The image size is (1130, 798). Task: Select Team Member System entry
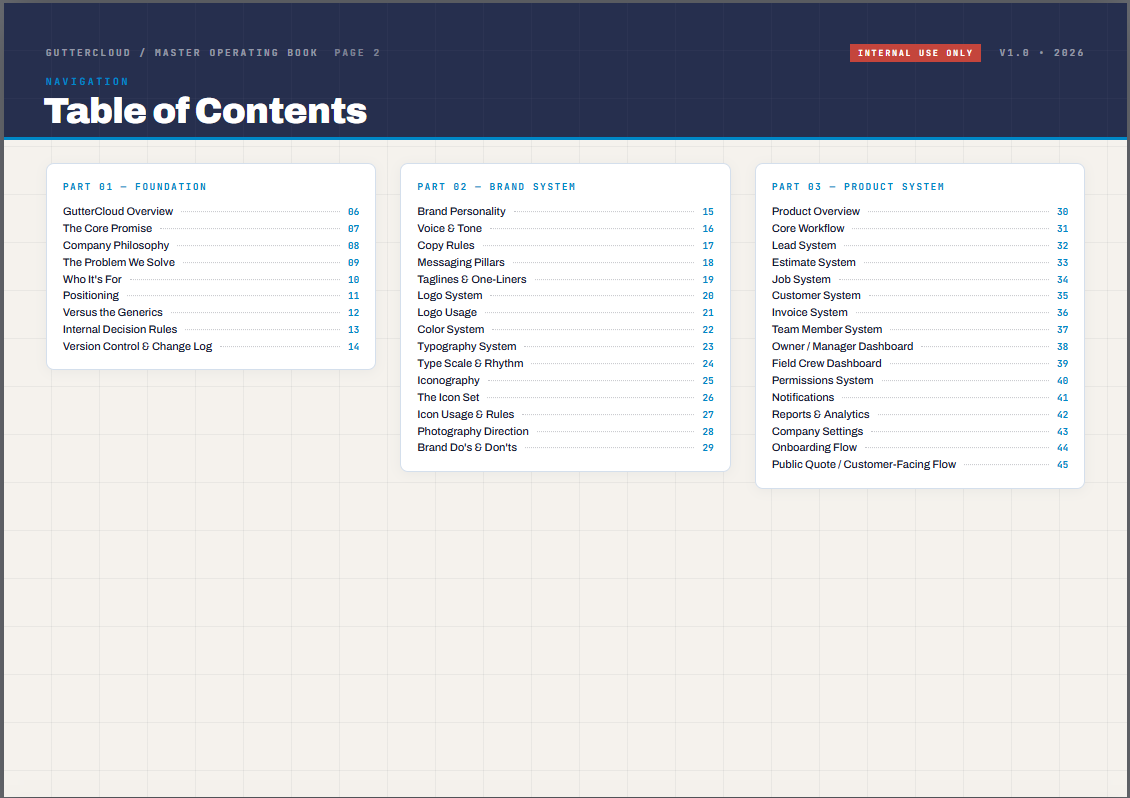[x=920, y=329]
